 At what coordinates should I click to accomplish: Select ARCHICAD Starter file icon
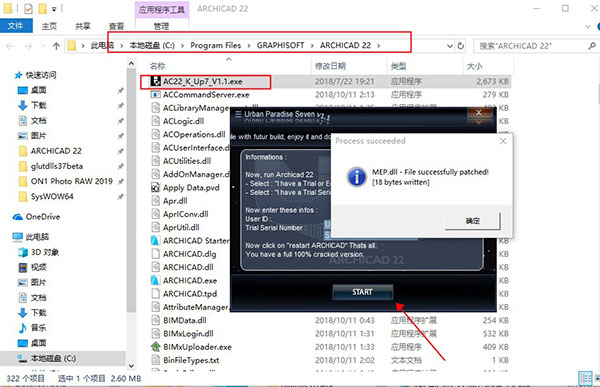tap(155, 240)
